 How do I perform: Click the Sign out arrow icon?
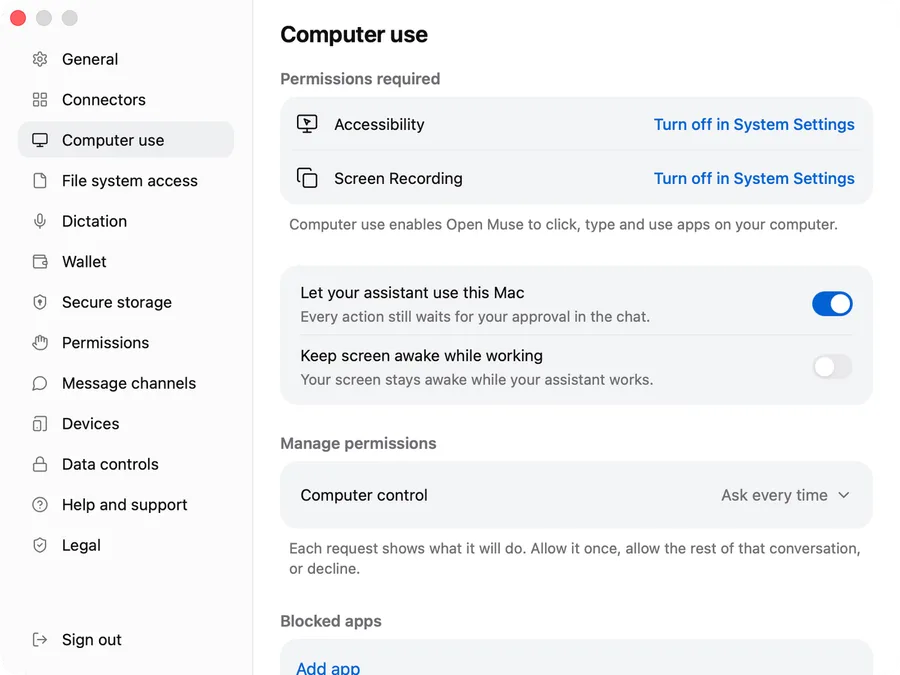(40, 639)
